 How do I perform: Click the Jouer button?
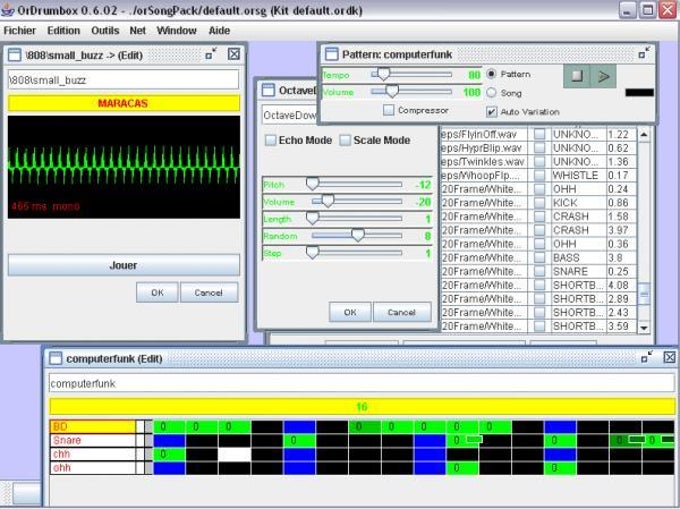pyautogui.click(x=123, y=265)
